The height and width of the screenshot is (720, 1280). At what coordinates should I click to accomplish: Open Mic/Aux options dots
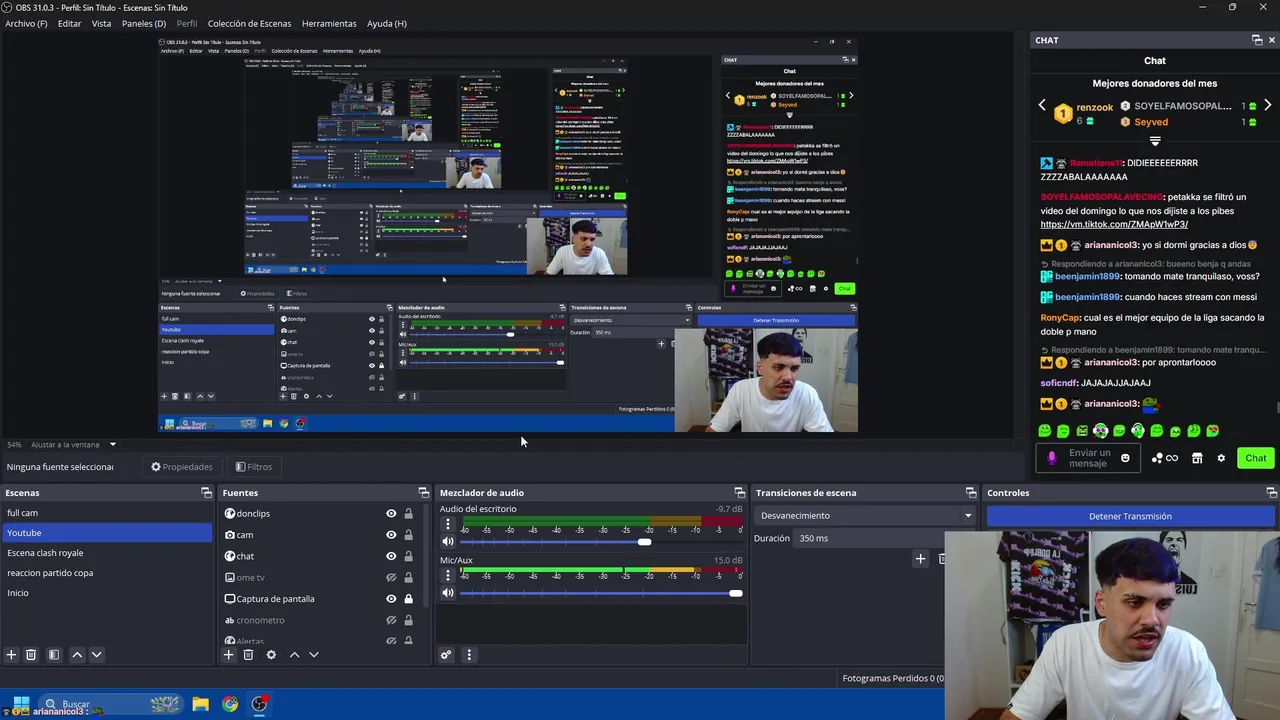(448, 575)
